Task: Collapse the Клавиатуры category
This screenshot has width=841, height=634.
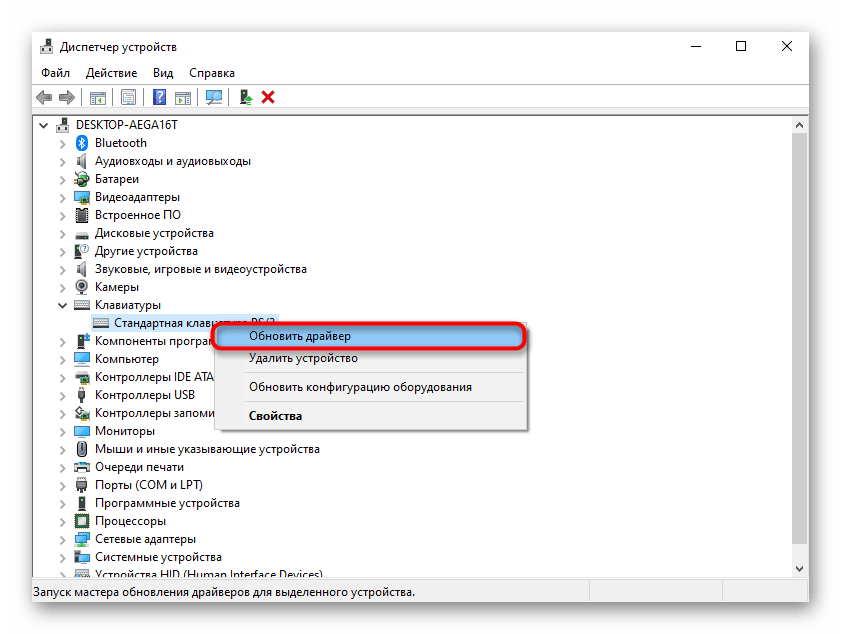Action: coord(63,305)
